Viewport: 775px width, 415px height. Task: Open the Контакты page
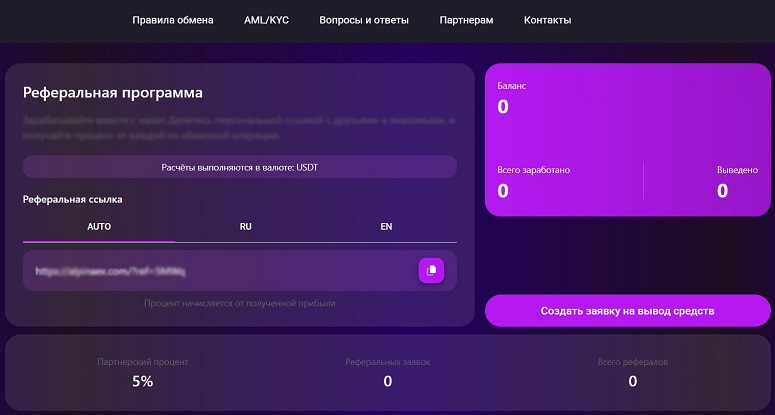(548, 20)
